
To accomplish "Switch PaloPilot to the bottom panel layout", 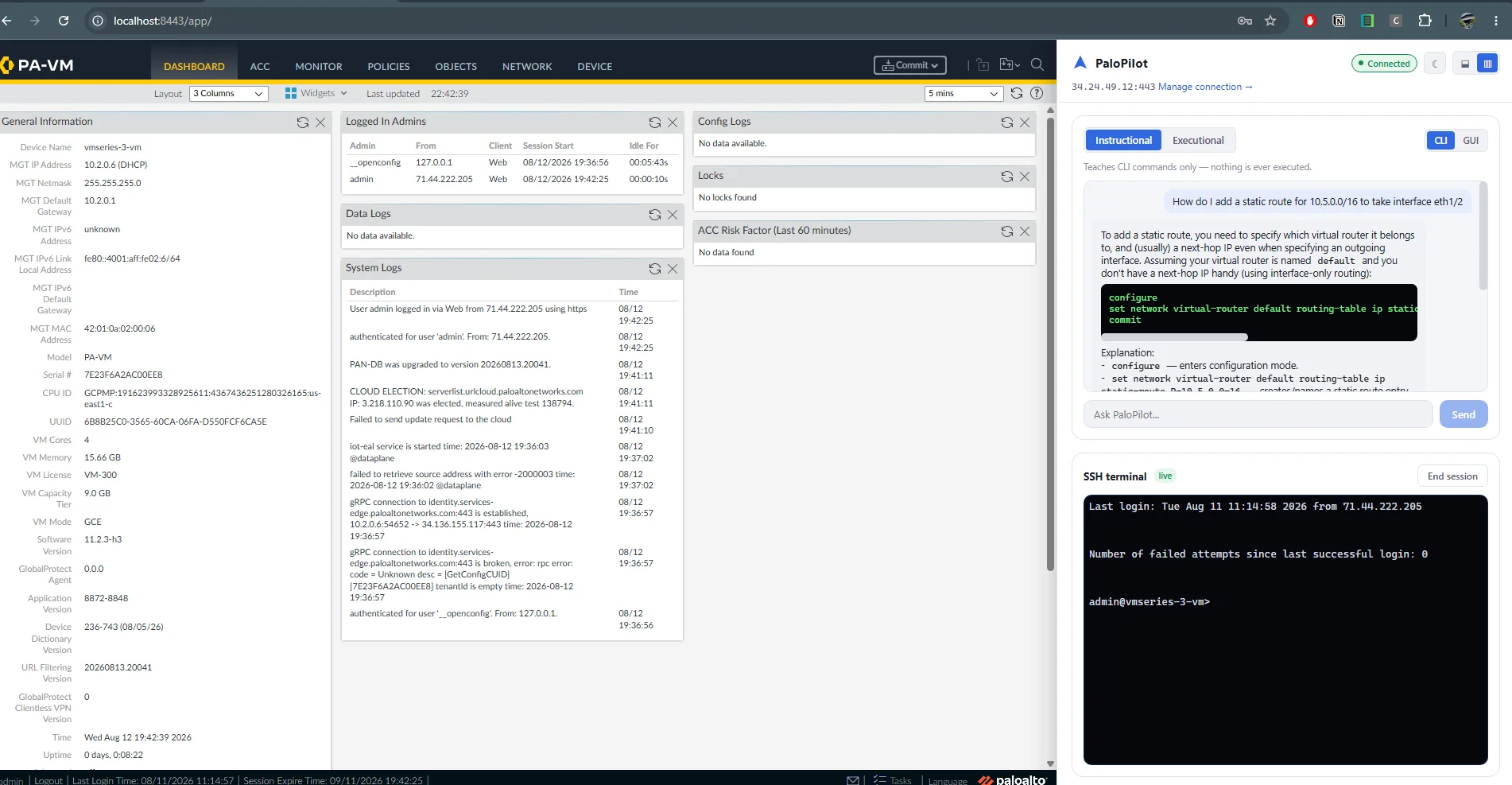I will 1465,64.
